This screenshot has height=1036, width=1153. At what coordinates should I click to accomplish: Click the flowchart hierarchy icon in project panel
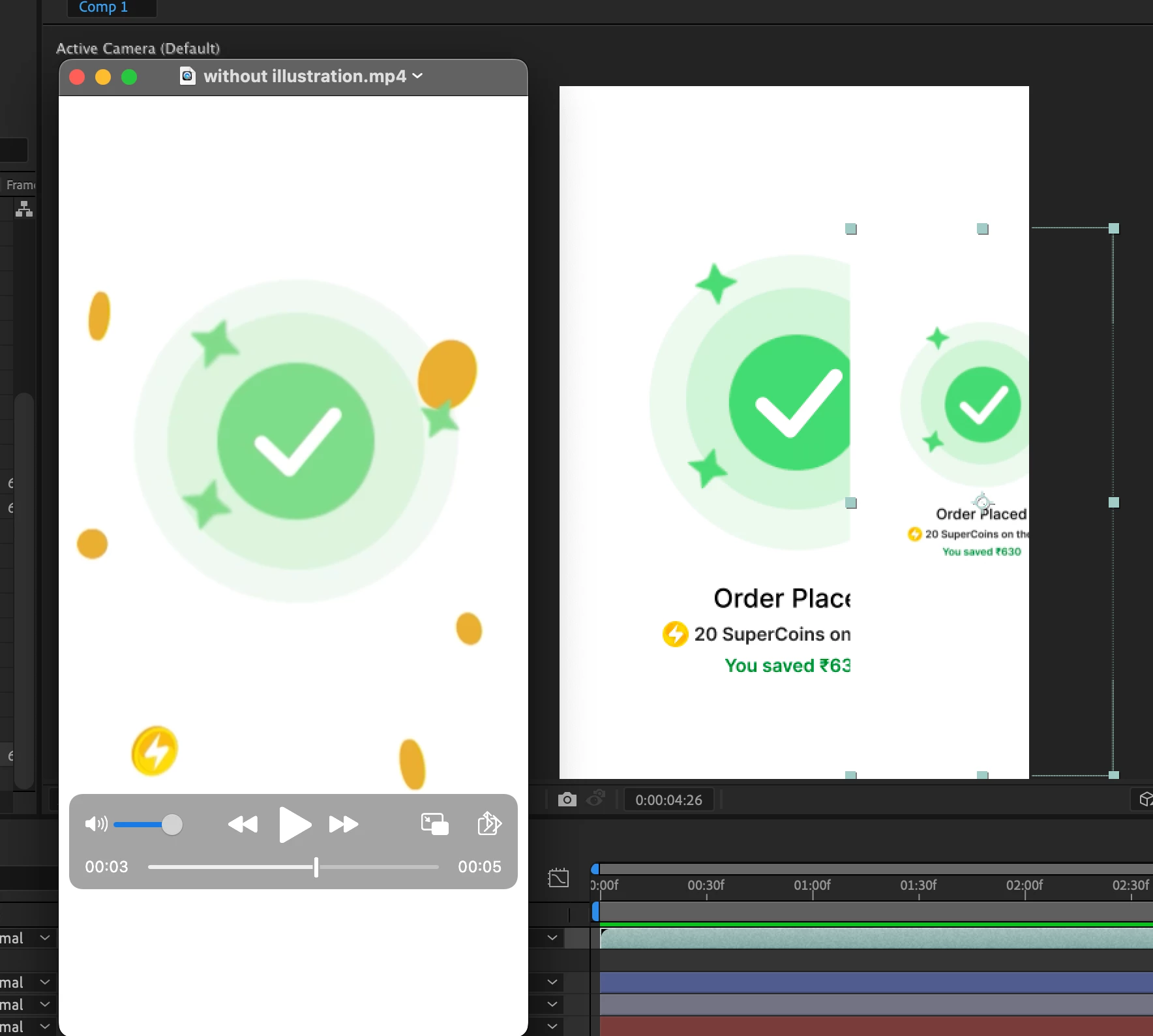click(24, 209)
